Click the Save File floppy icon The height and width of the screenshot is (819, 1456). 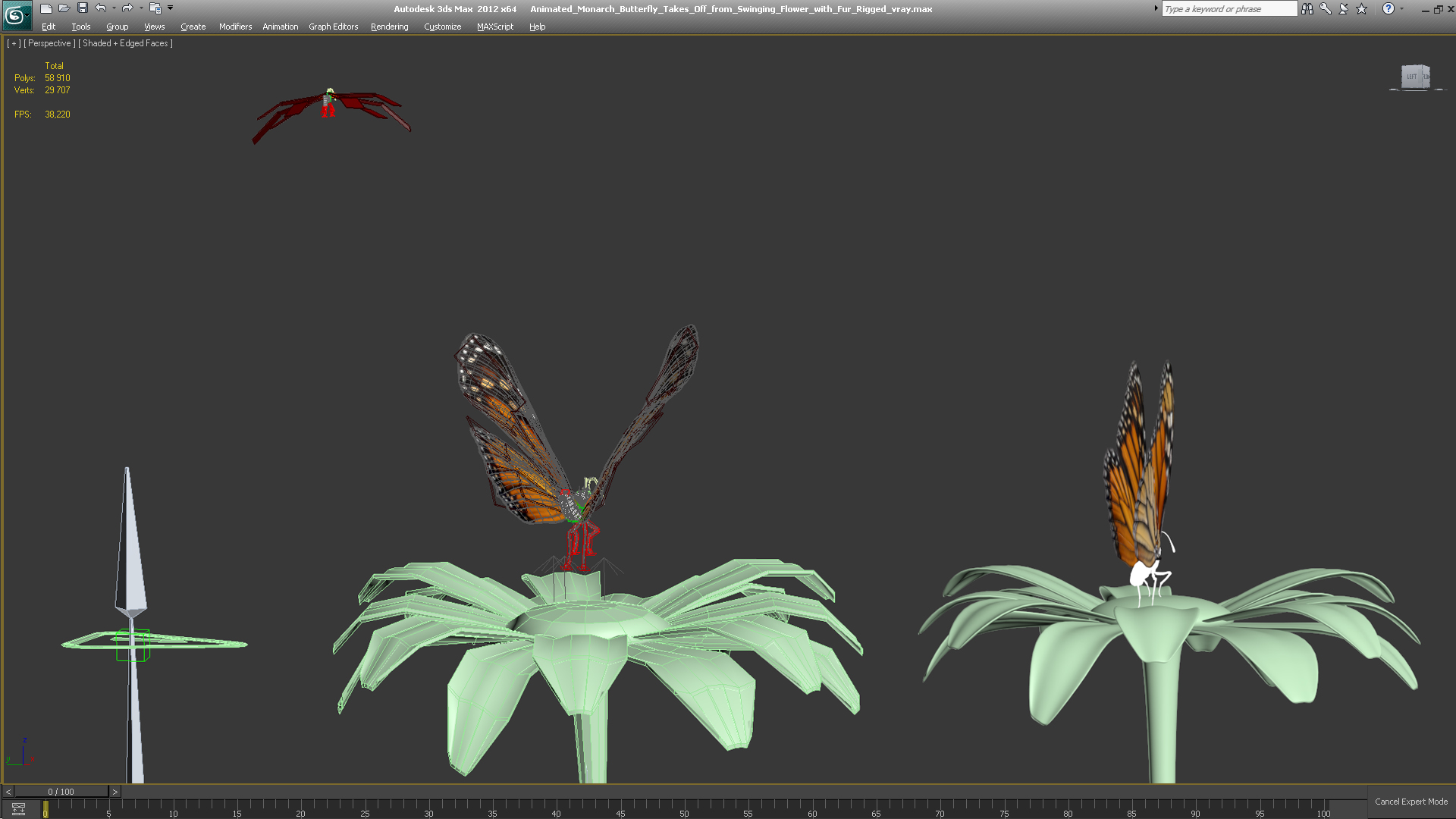pos(83,8)
